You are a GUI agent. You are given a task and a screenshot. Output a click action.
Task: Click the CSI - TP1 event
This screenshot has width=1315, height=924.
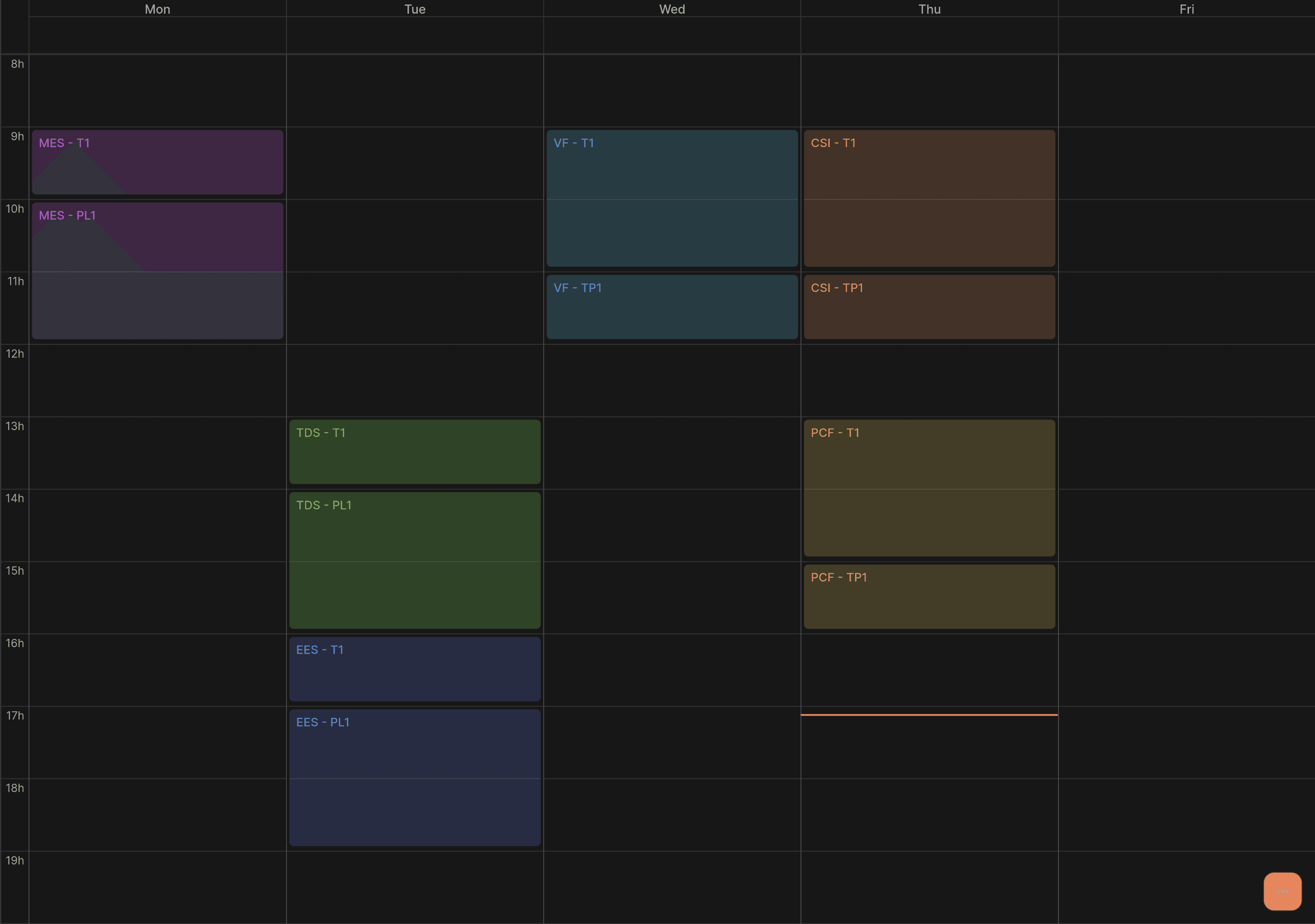click(x=929, y=307)
